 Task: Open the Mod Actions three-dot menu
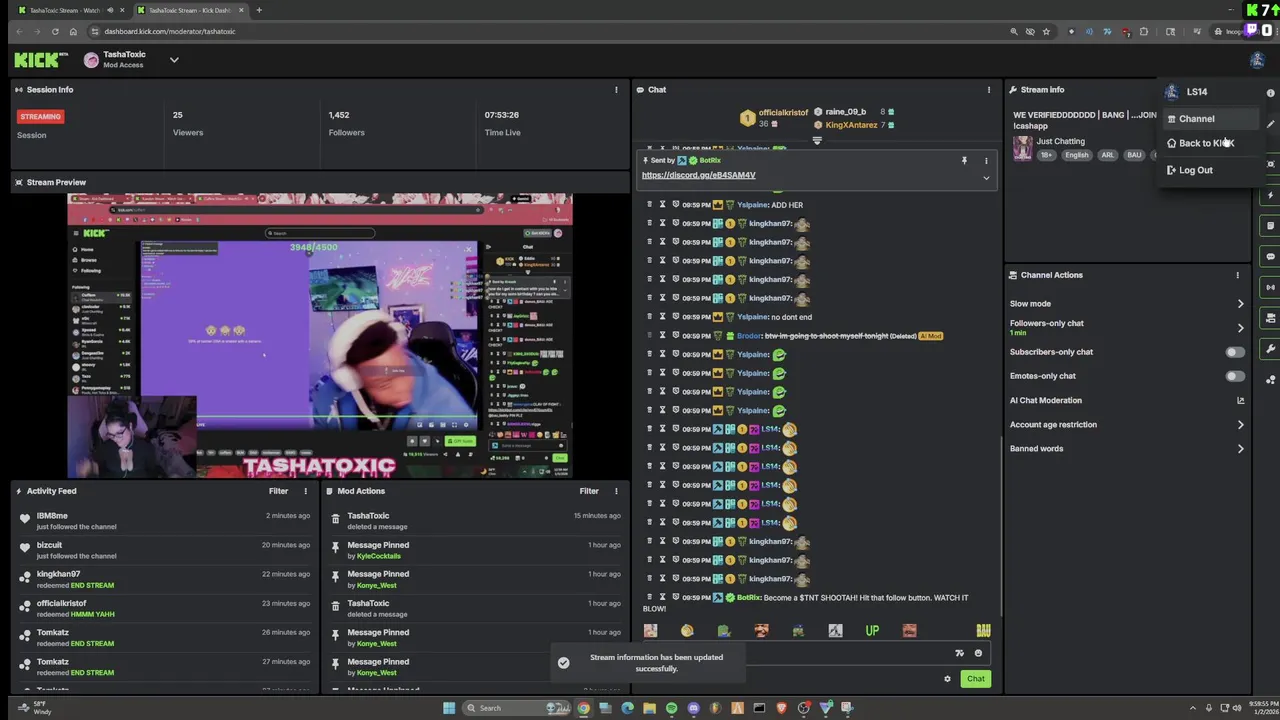pyautogui.click(x=616, y=491)
